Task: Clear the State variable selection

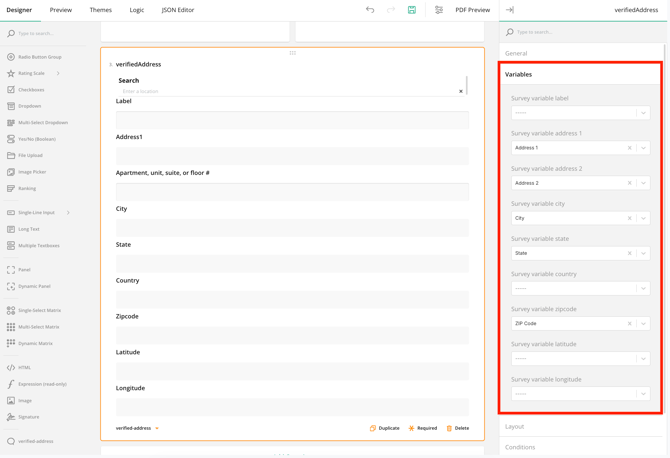Action: pyautogui.click(x=629, y=253)
